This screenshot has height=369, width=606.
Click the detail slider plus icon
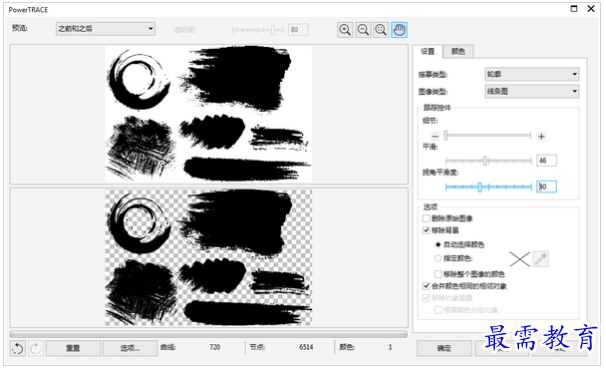pos(541,136)
